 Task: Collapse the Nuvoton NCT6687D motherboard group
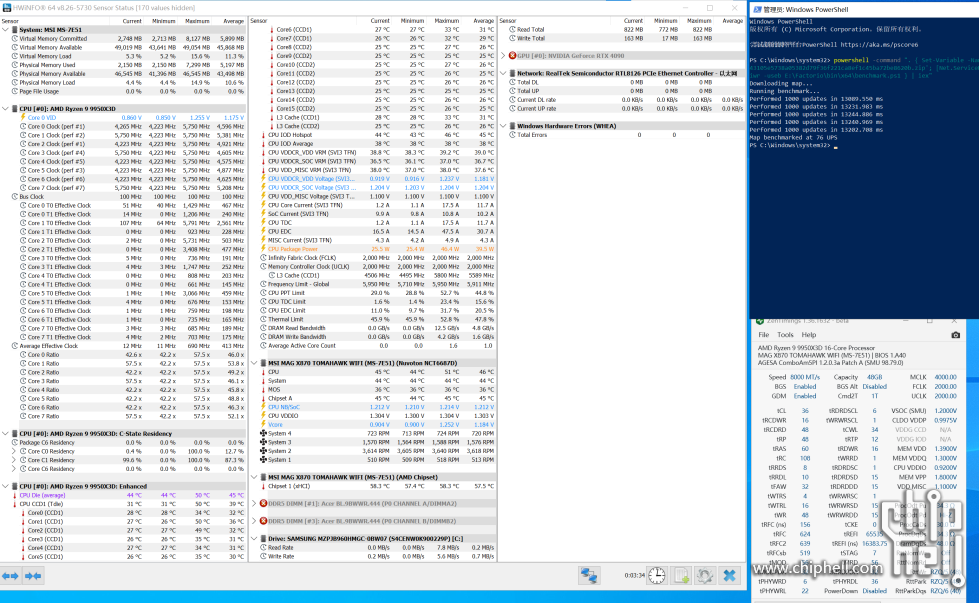(254, 363)
